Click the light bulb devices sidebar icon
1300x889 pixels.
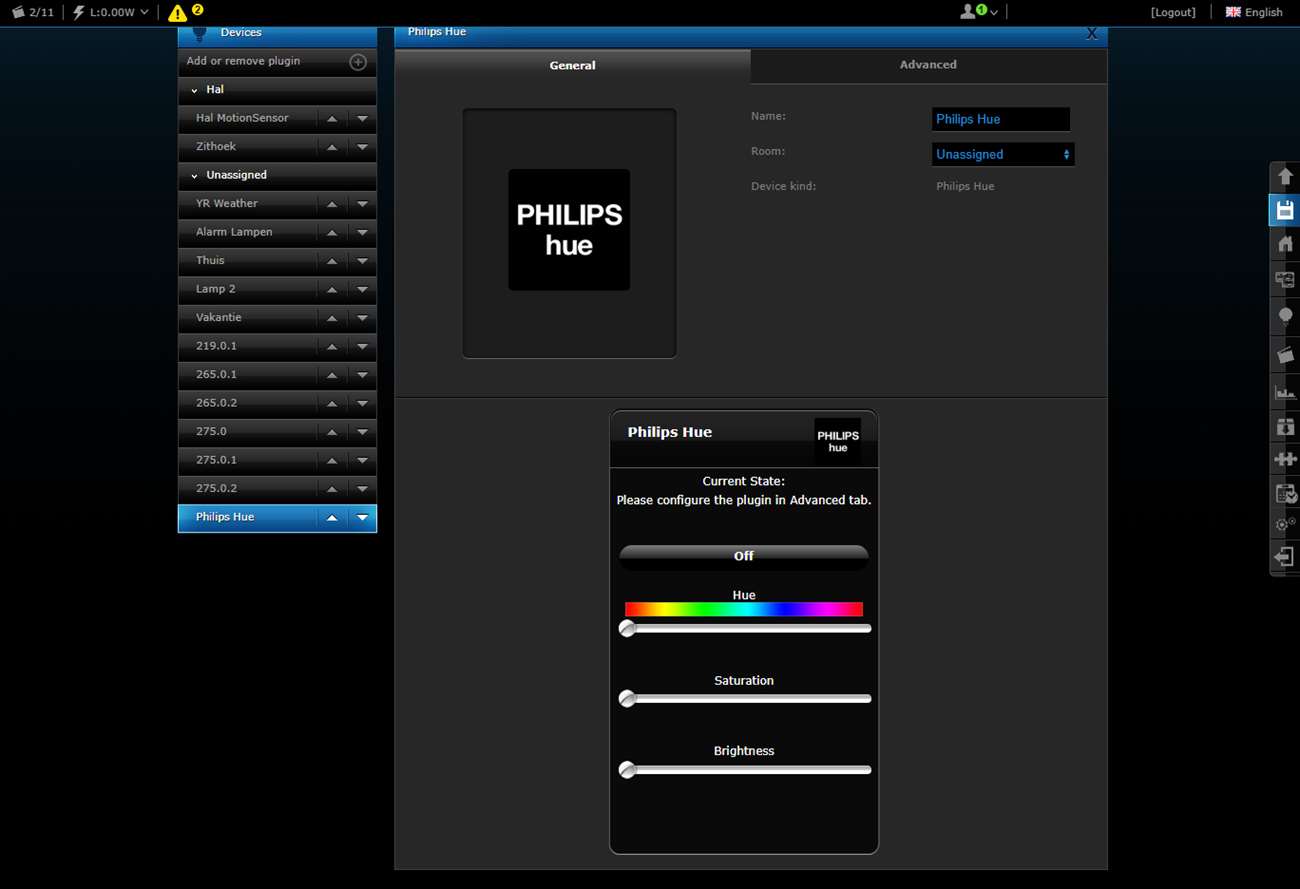coord(1285,316)
